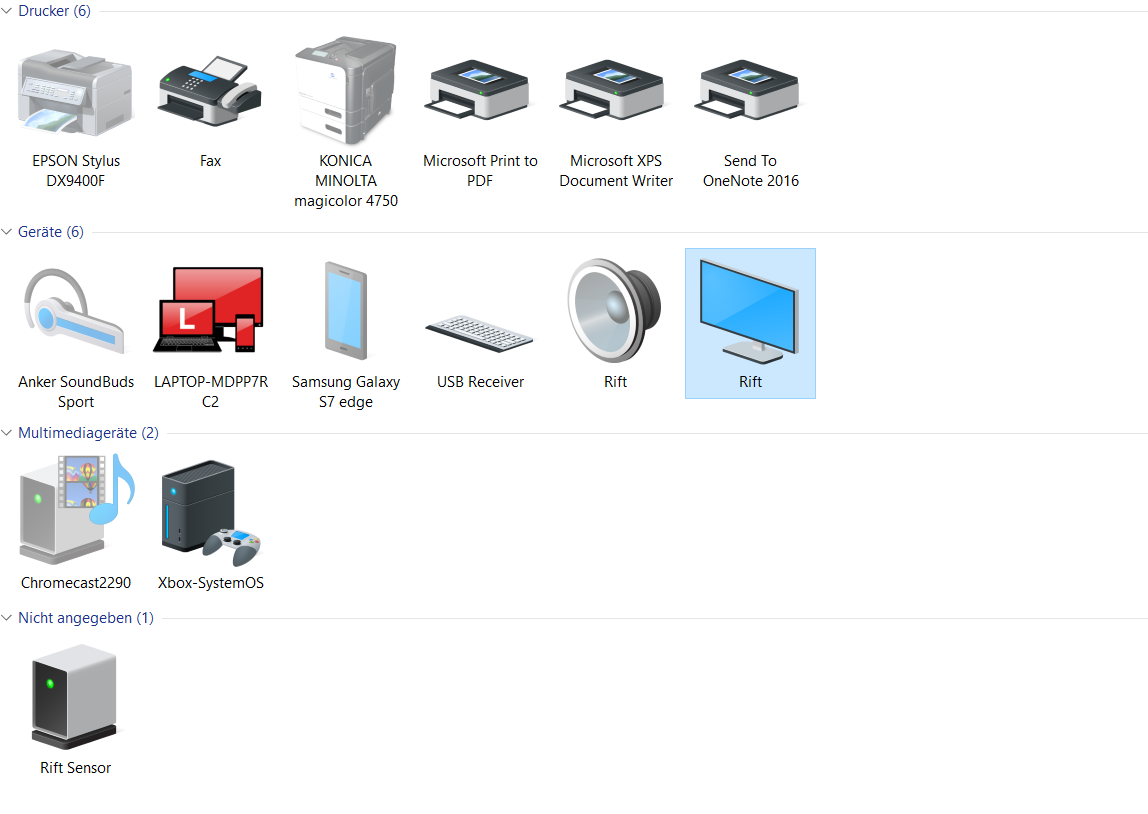
Task: Click the Fax machine icon
Action: coord(210,91)
